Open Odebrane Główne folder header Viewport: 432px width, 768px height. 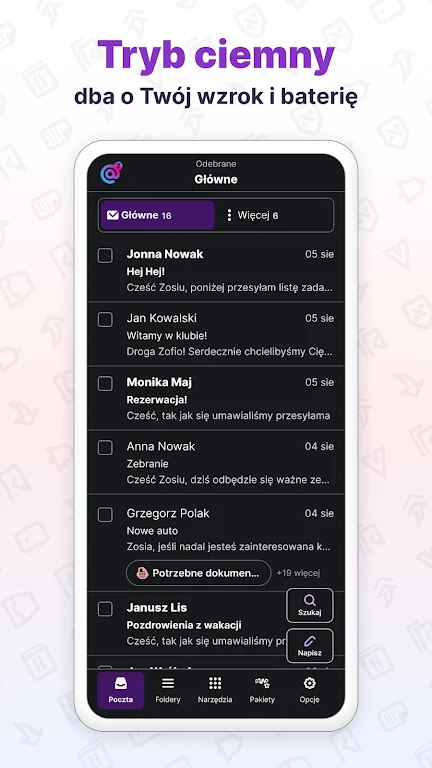pos(216,172)
